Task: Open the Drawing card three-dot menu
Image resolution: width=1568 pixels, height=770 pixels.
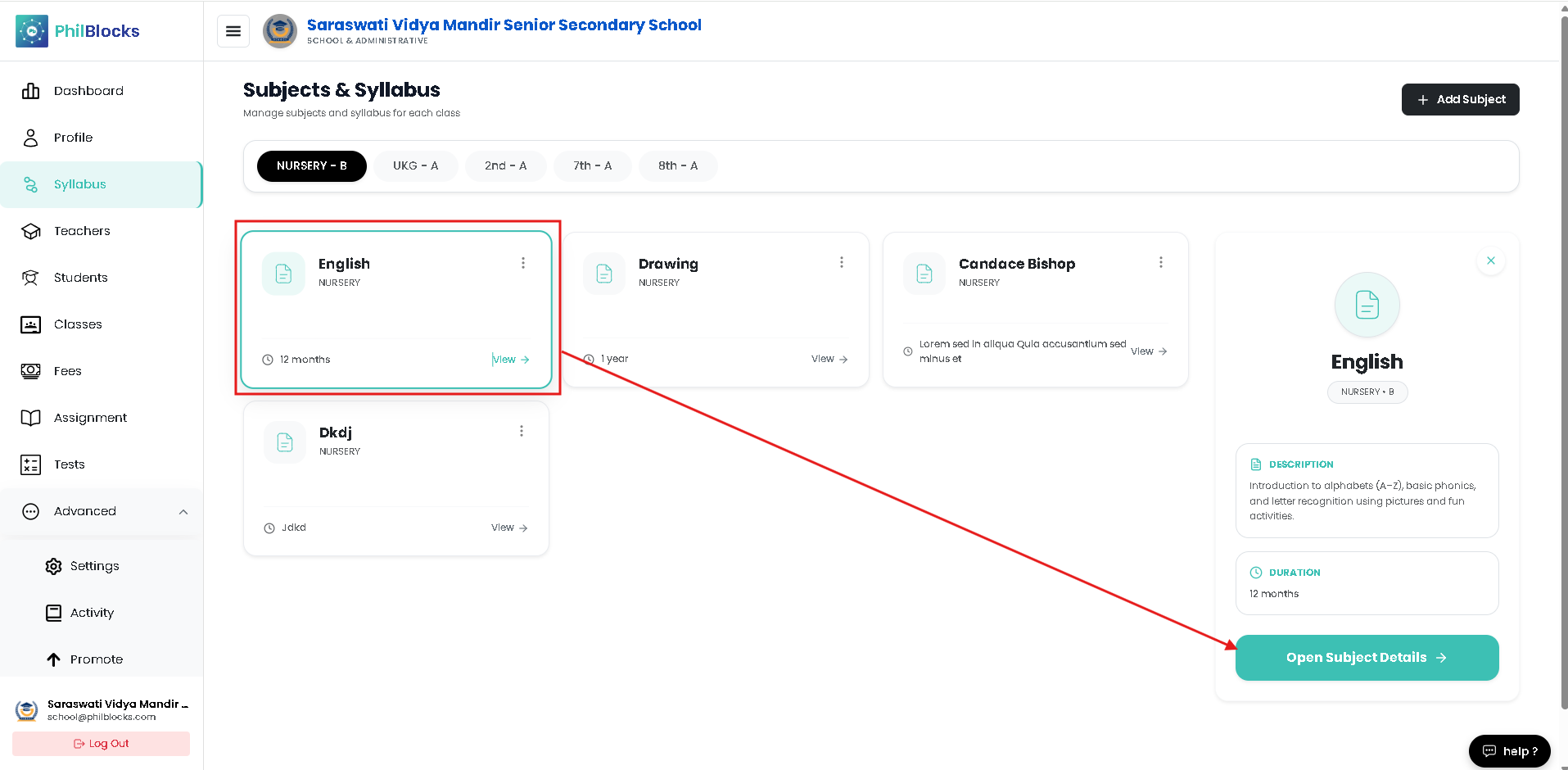Action: click(x=841, y=262)
